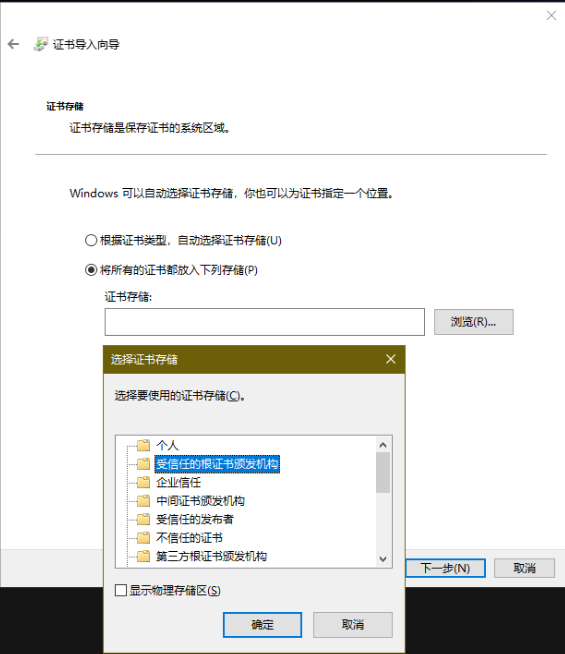This screenshot has width=565, height=654.
Task: Confirm with the 确定 button
Action: (262, 624)
